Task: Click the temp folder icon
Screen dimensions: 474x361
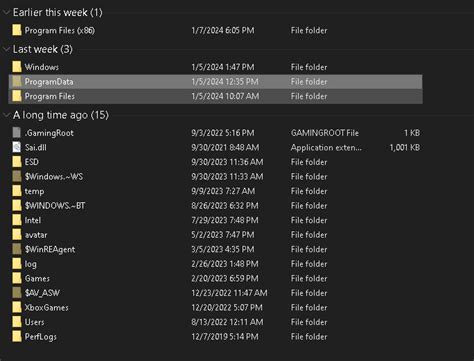Action: click(17, 191)
